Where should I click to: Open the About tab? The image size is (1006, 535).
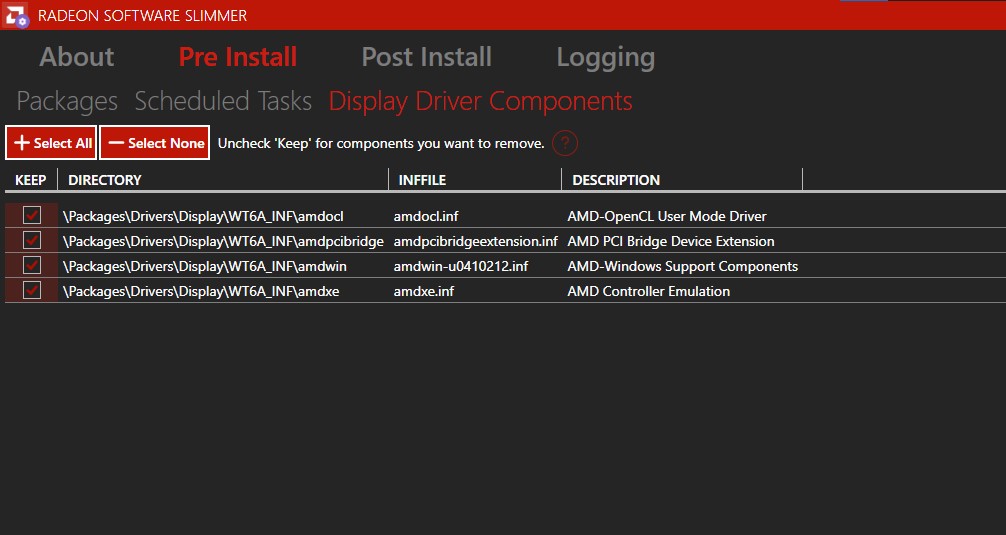click(x=77, y=57)
